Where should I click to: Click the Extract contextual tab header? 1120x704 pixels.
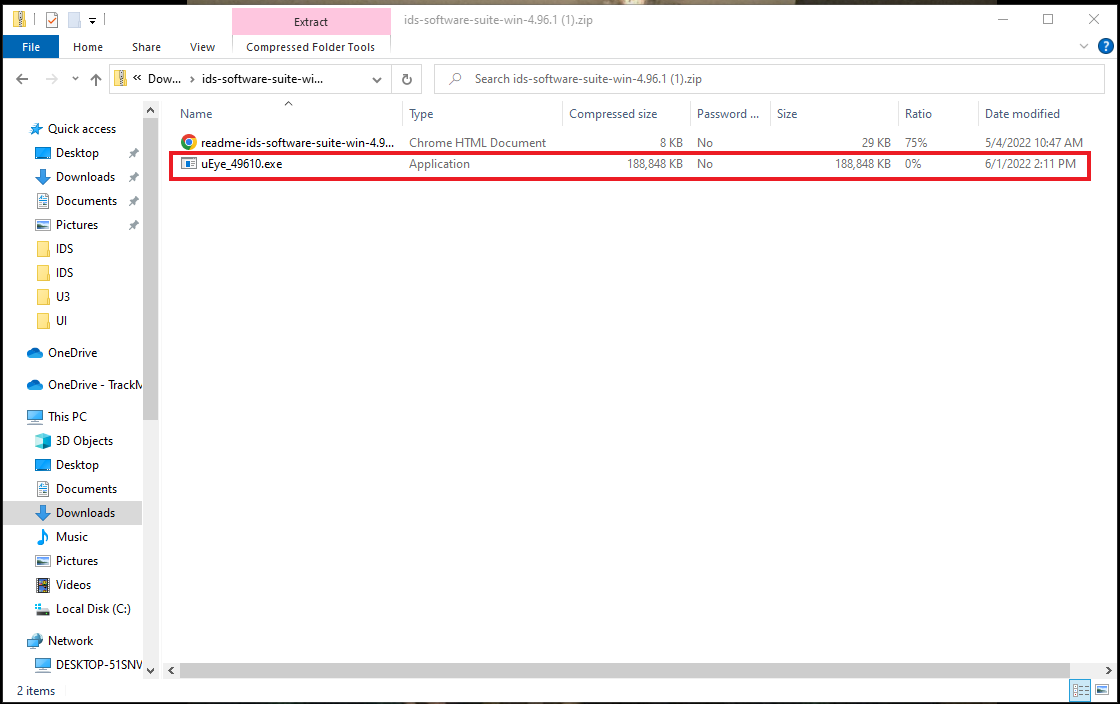pos(311,22)
